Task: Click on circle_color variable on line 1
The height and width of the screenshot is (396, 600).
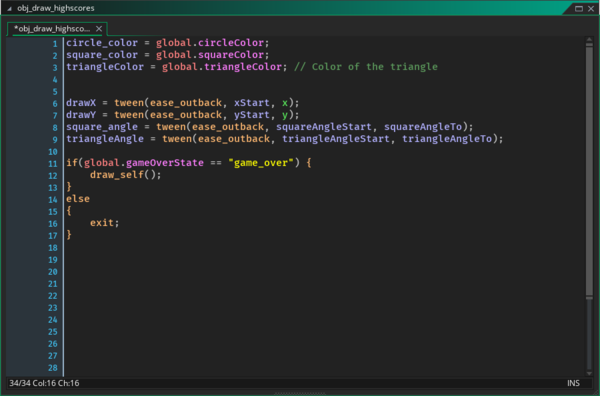Action: coord(102,43)
